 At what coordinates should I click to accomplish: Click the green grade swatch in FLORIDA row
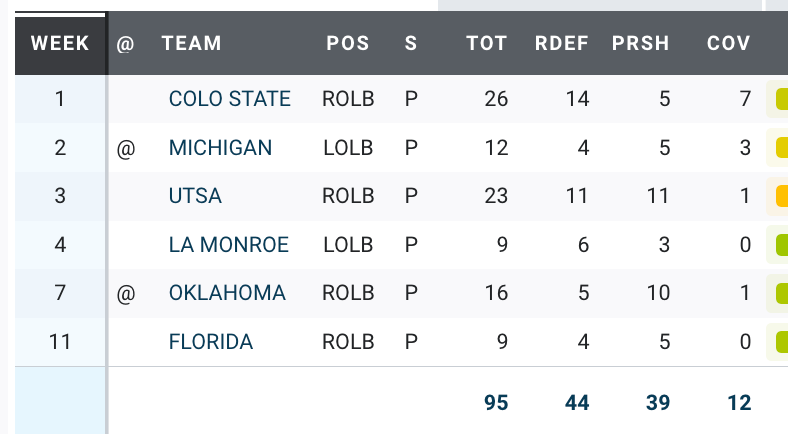(x=782, y=342)
